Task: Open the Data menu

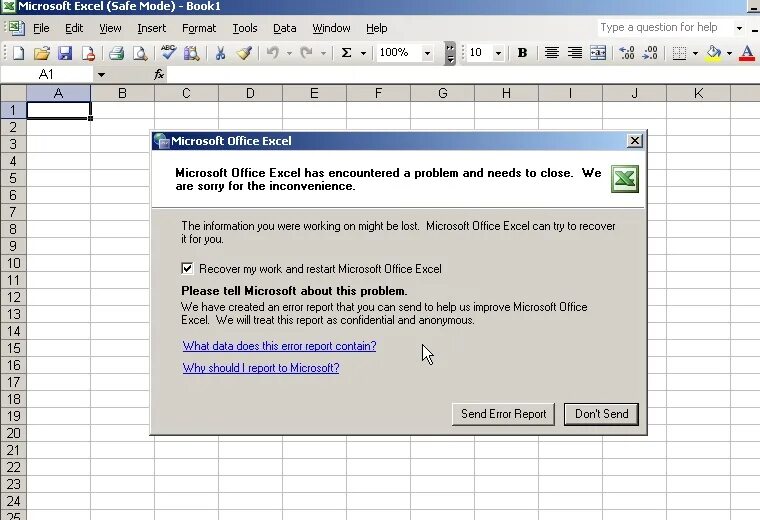Action: point(285,28)
